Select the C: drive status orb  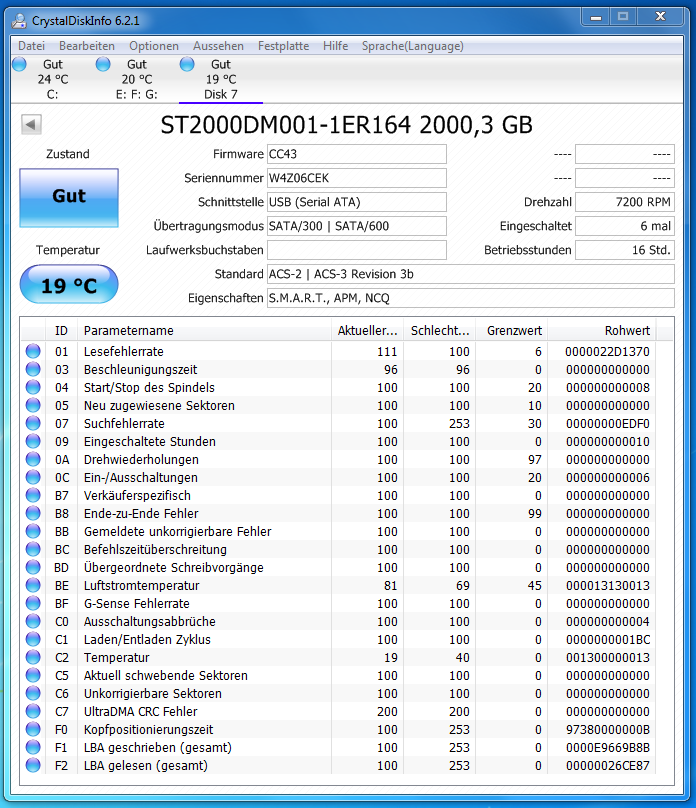[x=20, y=64]
